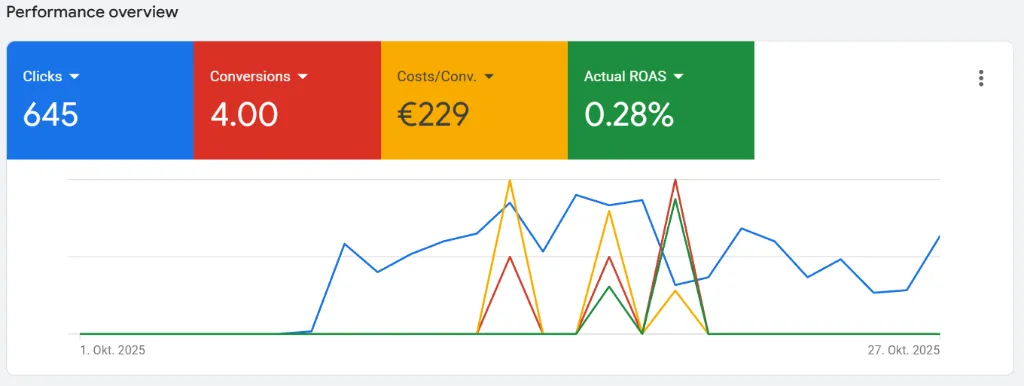
Task: Click the 27. Okt. 2025 axis label
Action: pos(904,351)
